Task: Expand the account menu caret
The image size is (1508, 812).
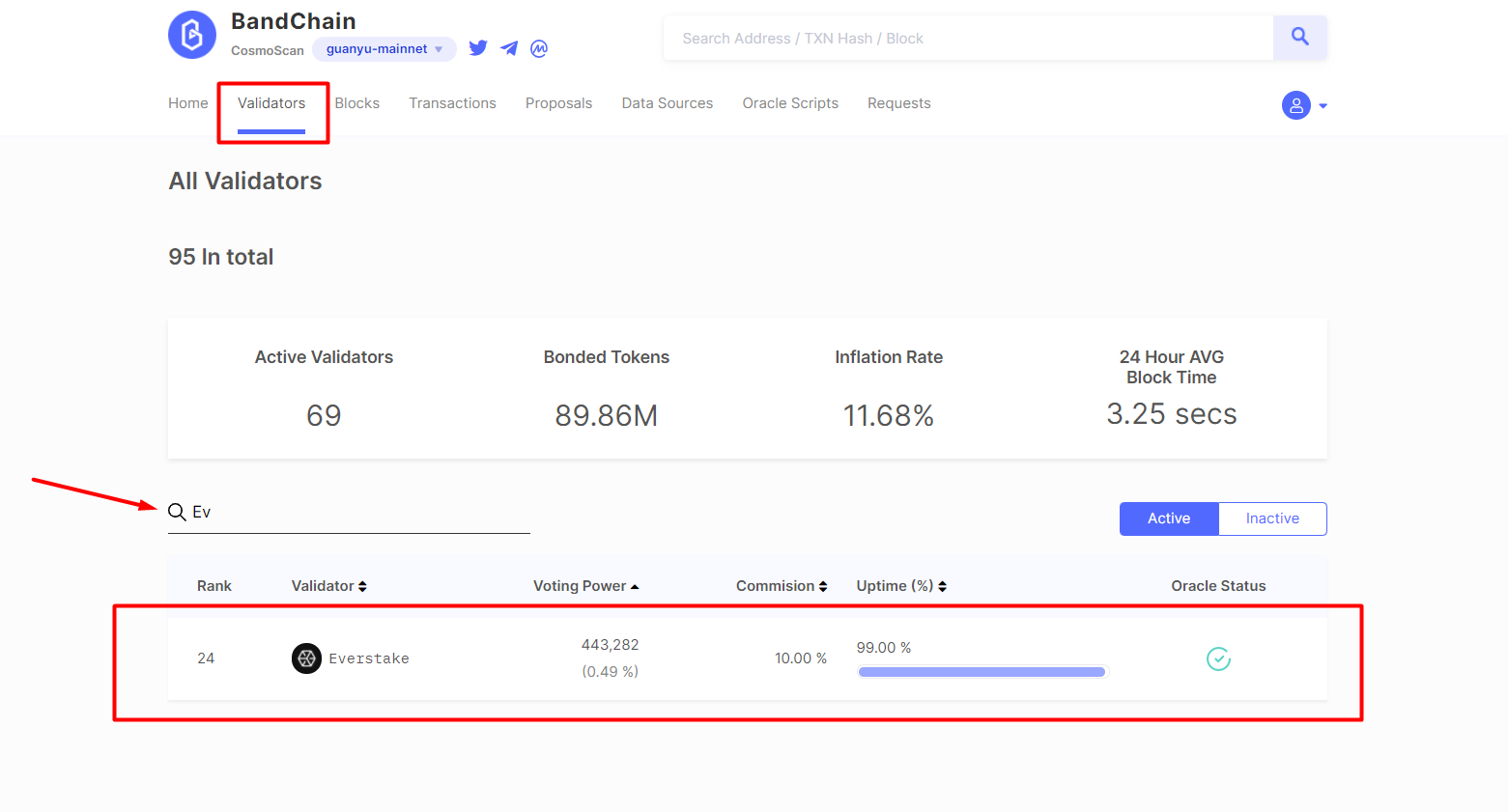Action: [1323, 106]
